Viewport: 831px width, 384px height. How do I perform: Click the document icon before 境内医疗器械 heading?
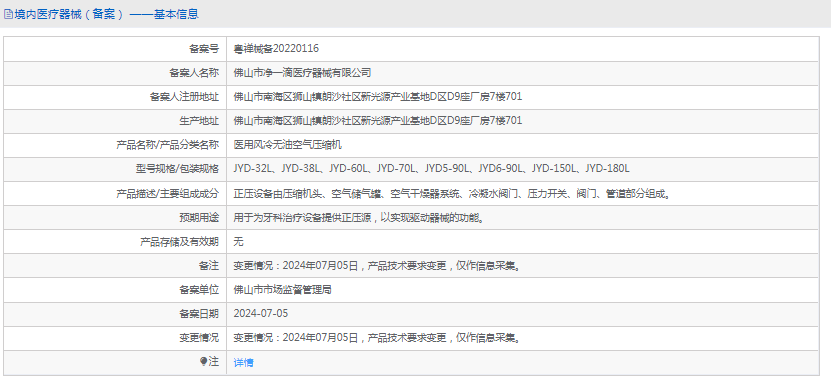(8, 14)
